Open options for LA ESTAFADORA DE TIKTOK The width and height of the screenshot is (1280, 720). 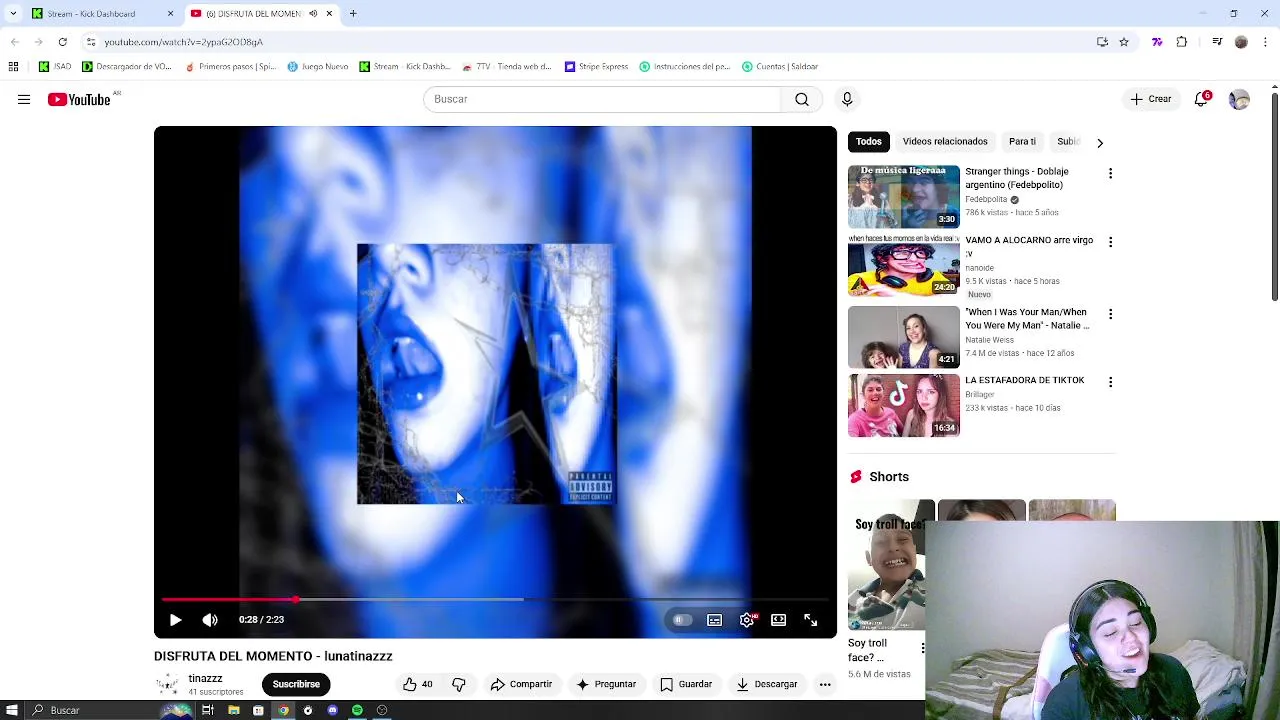[1110, 382]
